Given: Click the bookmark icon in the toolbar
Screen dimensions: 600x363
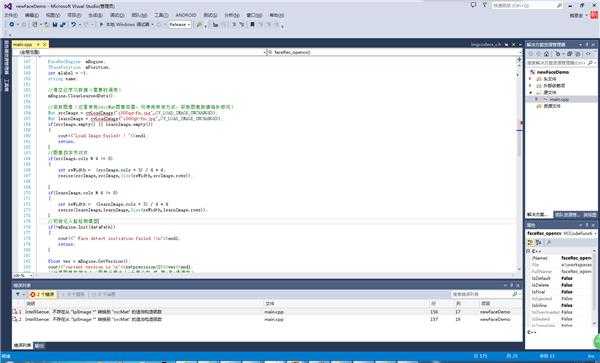Looking at the screenshot, I should (252, 24).
